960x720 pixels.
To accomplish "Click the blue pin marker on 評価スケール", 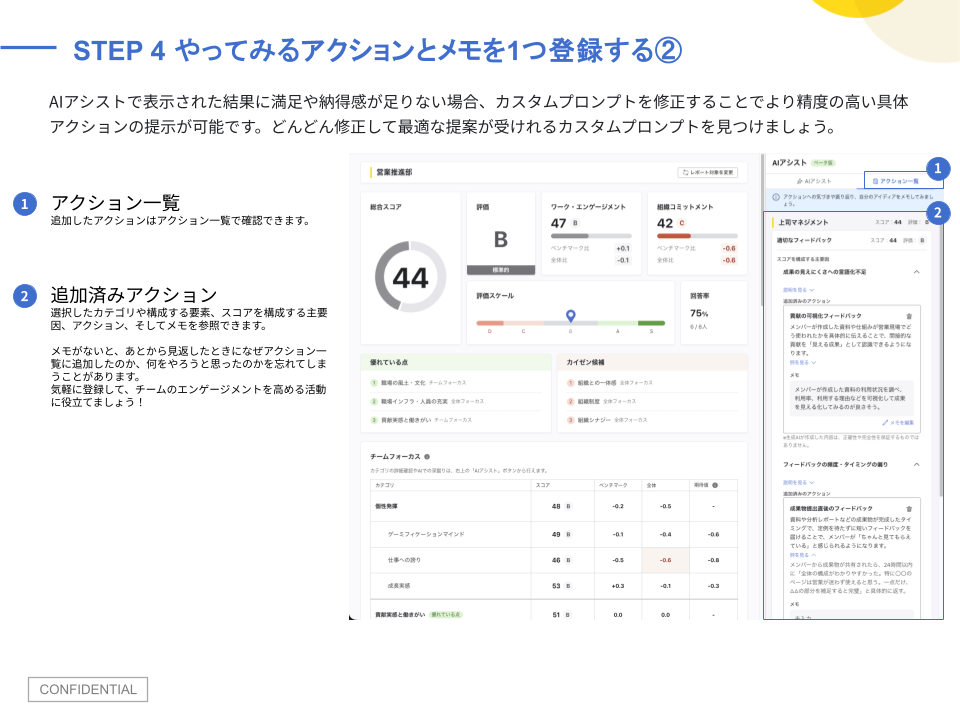I will [571, 315].
